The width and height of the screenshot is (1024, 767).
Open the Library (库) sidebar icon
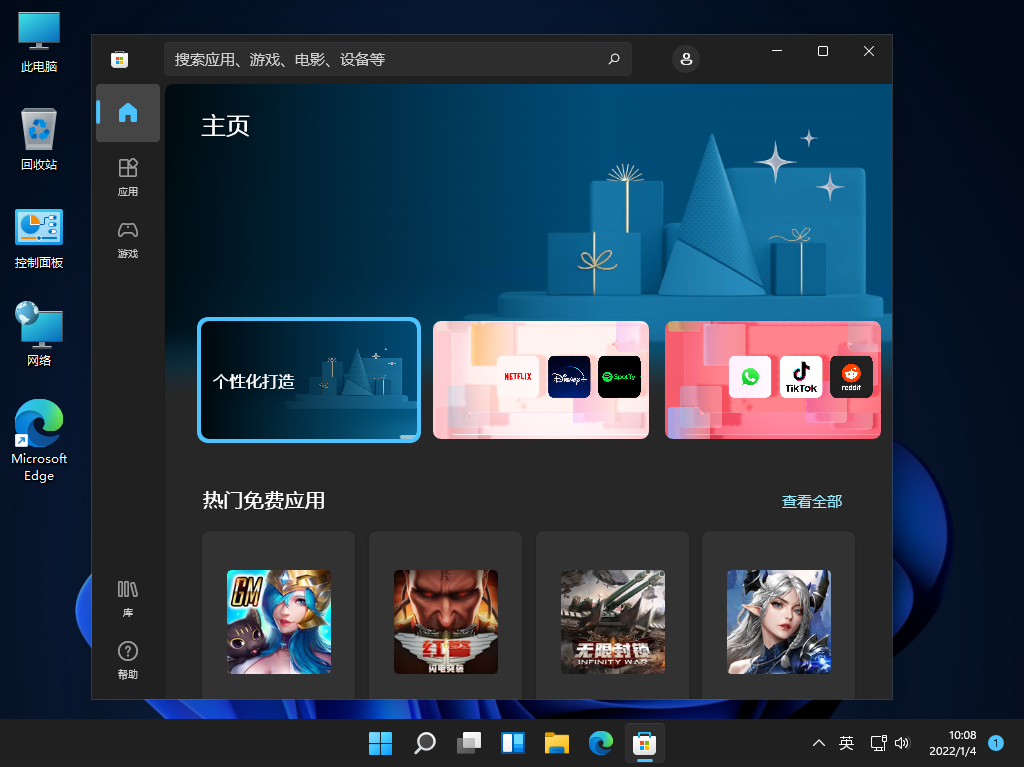point(127,597)
